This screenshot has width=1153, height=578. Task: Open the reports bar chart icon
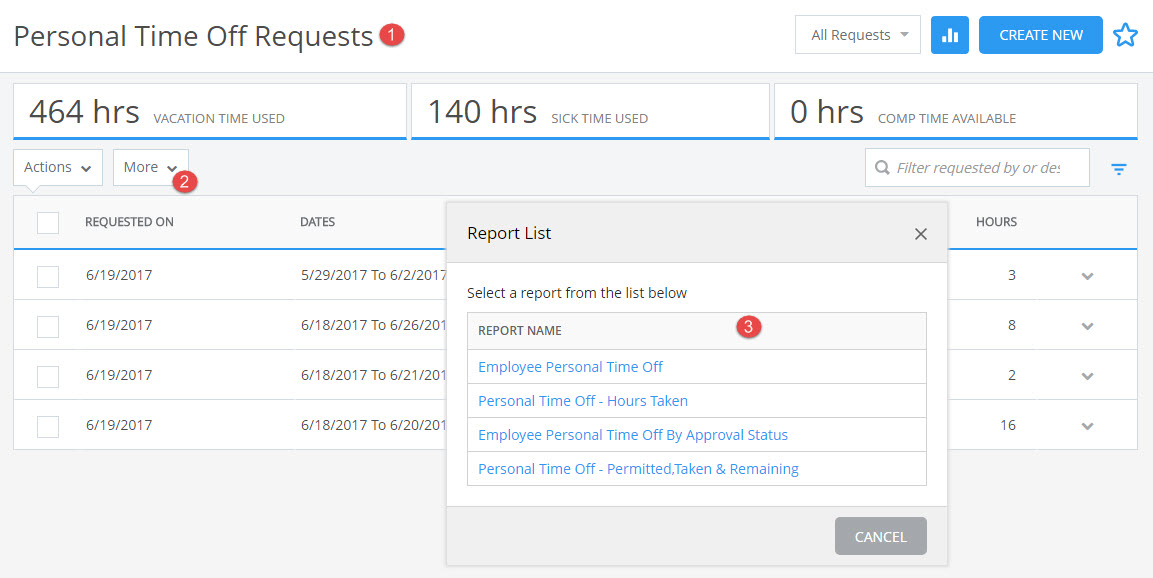tap(949, 34)
